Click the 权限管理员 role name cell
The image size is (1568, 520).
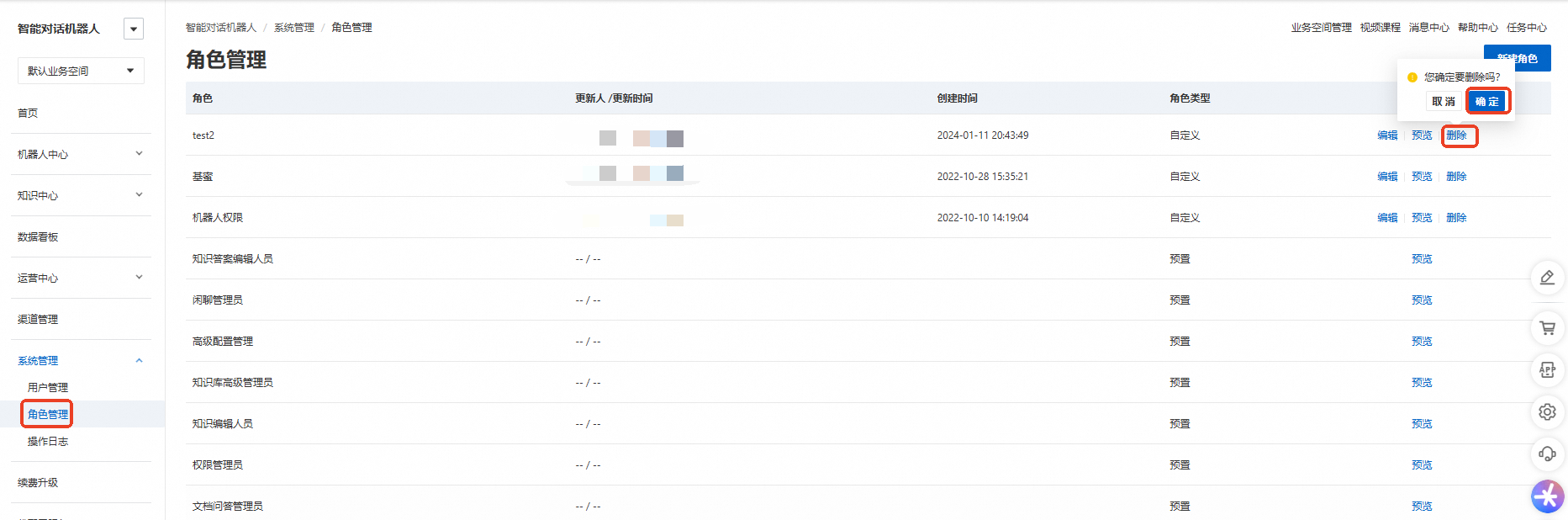(x=218, y=465)
